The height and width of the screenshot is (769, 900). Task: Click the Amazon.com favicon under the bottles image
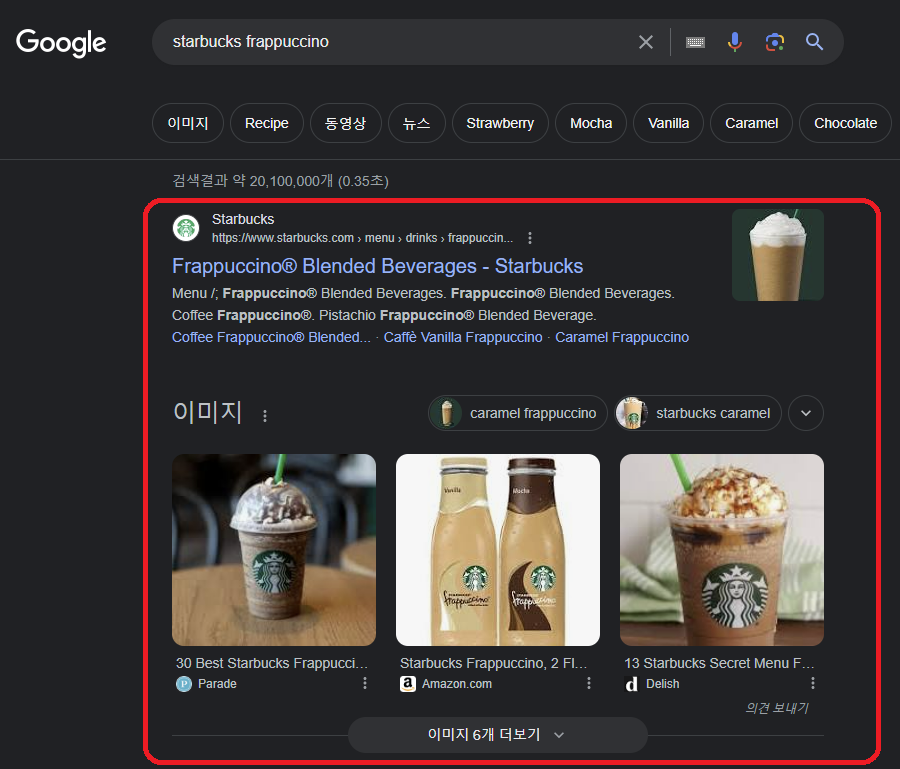[407, 683]
